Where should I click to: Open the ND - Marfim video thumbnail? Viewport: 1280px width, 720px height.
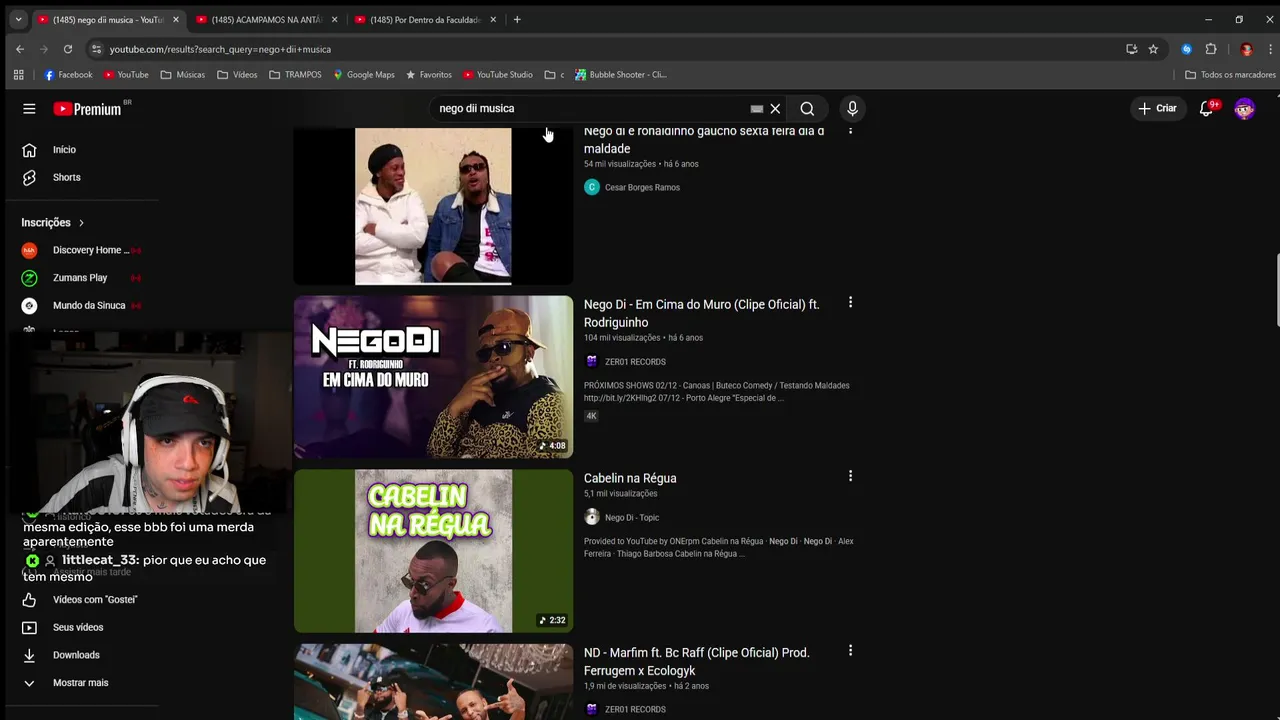pyautogui.click(x=433, y=682)
